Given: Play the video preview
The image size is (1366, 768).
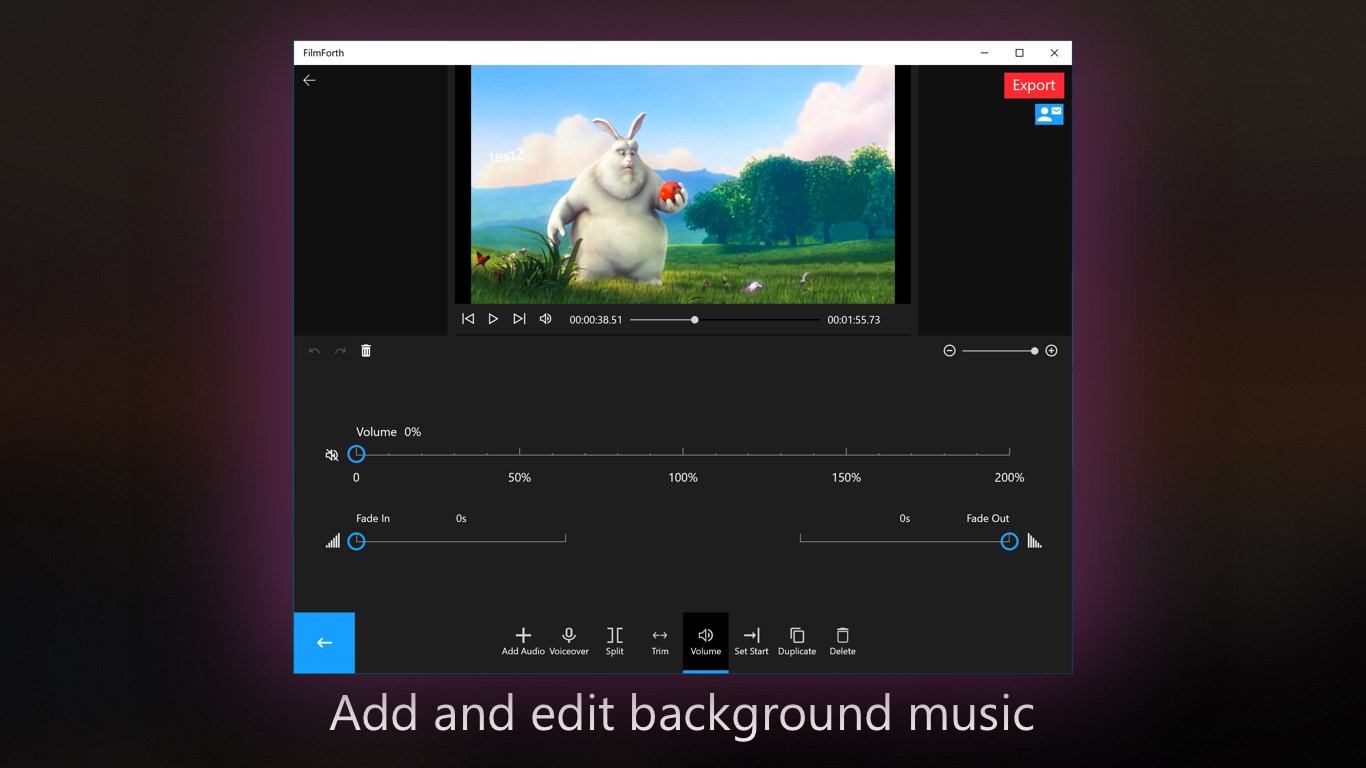Looking at the screenshot, I should (493, 319).
